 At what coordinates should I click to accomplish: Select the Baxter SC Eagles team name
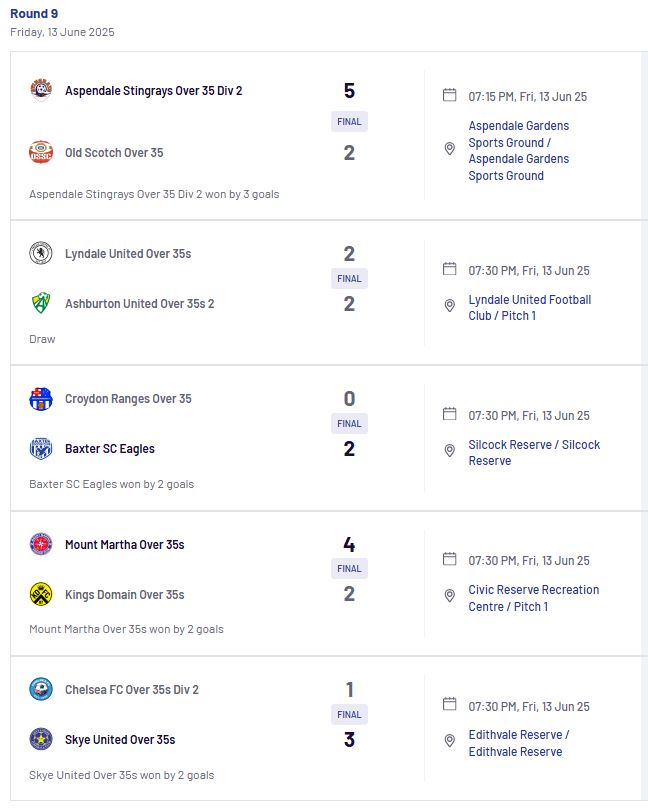[x=110, y=449]
